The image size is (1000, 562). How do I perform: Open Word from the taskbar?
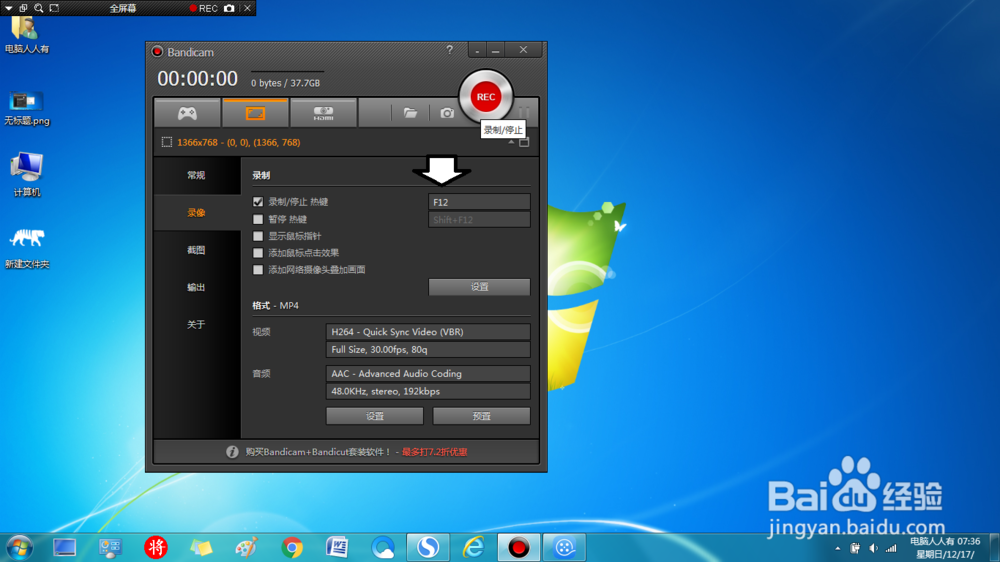point(337,547)
